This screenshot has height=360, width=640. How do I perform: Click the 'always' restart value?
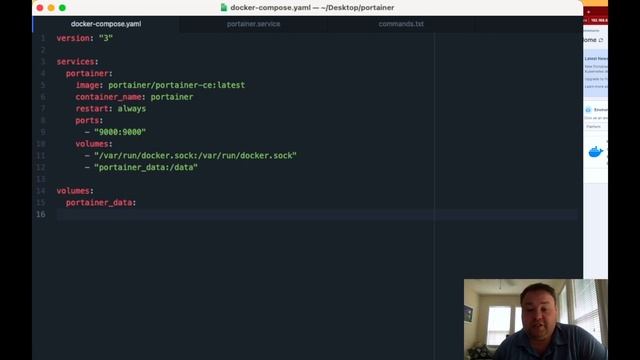click(131, 109)
